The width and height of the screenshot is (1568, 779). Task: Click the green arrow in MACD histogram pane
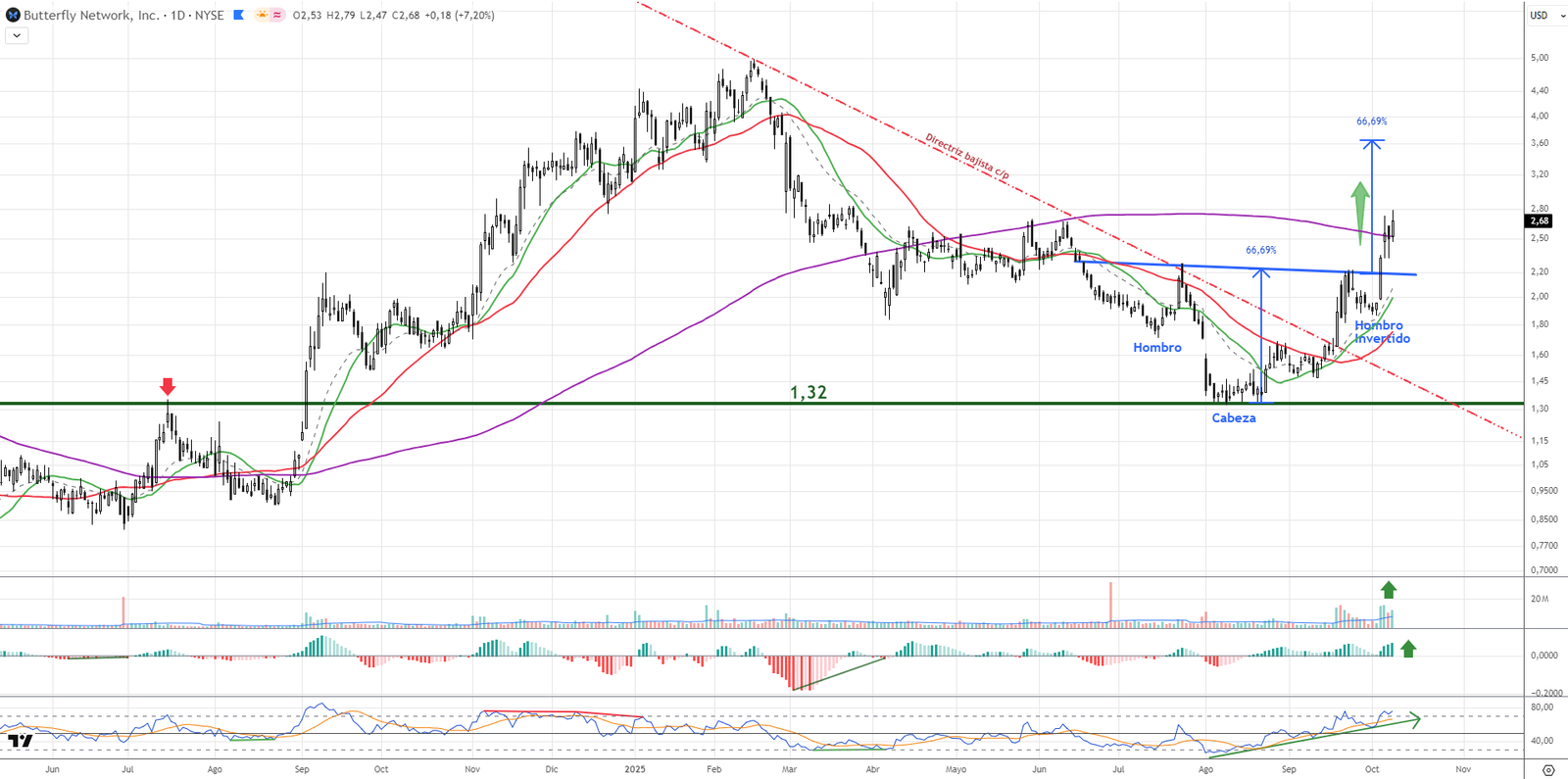(x=1408, y=648)
